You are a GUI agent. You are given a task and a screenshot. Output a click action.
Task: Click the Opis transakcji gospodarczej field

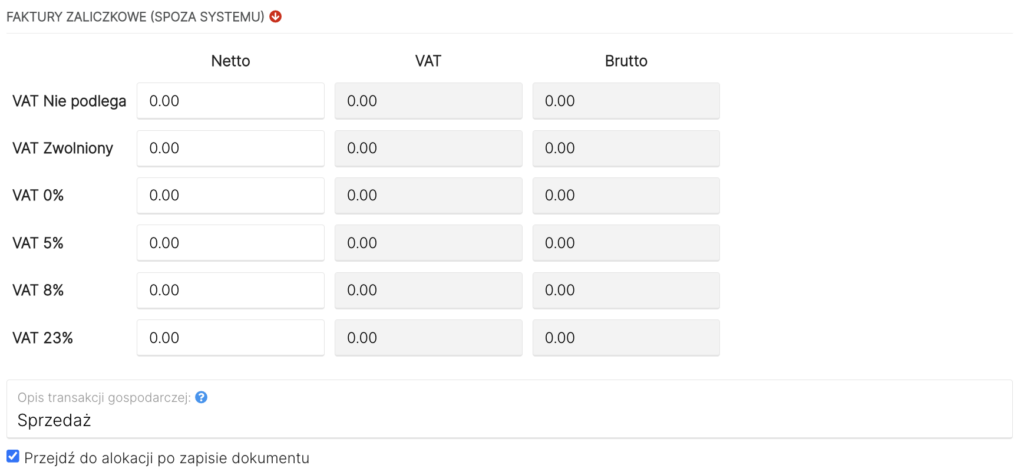[510, 420]
